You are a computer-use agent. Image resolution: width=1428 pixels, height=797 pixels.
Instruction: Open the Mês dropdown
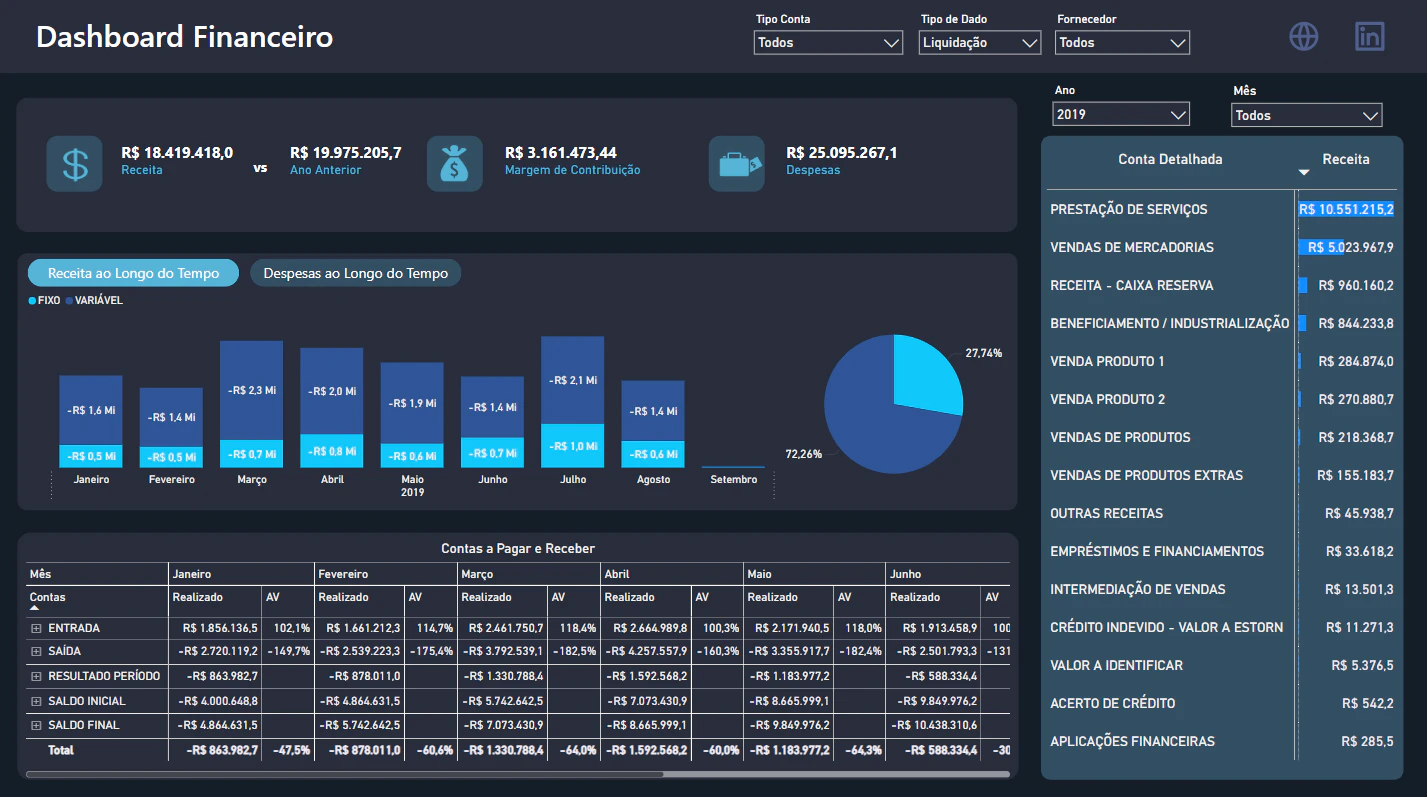[1307, 115]
